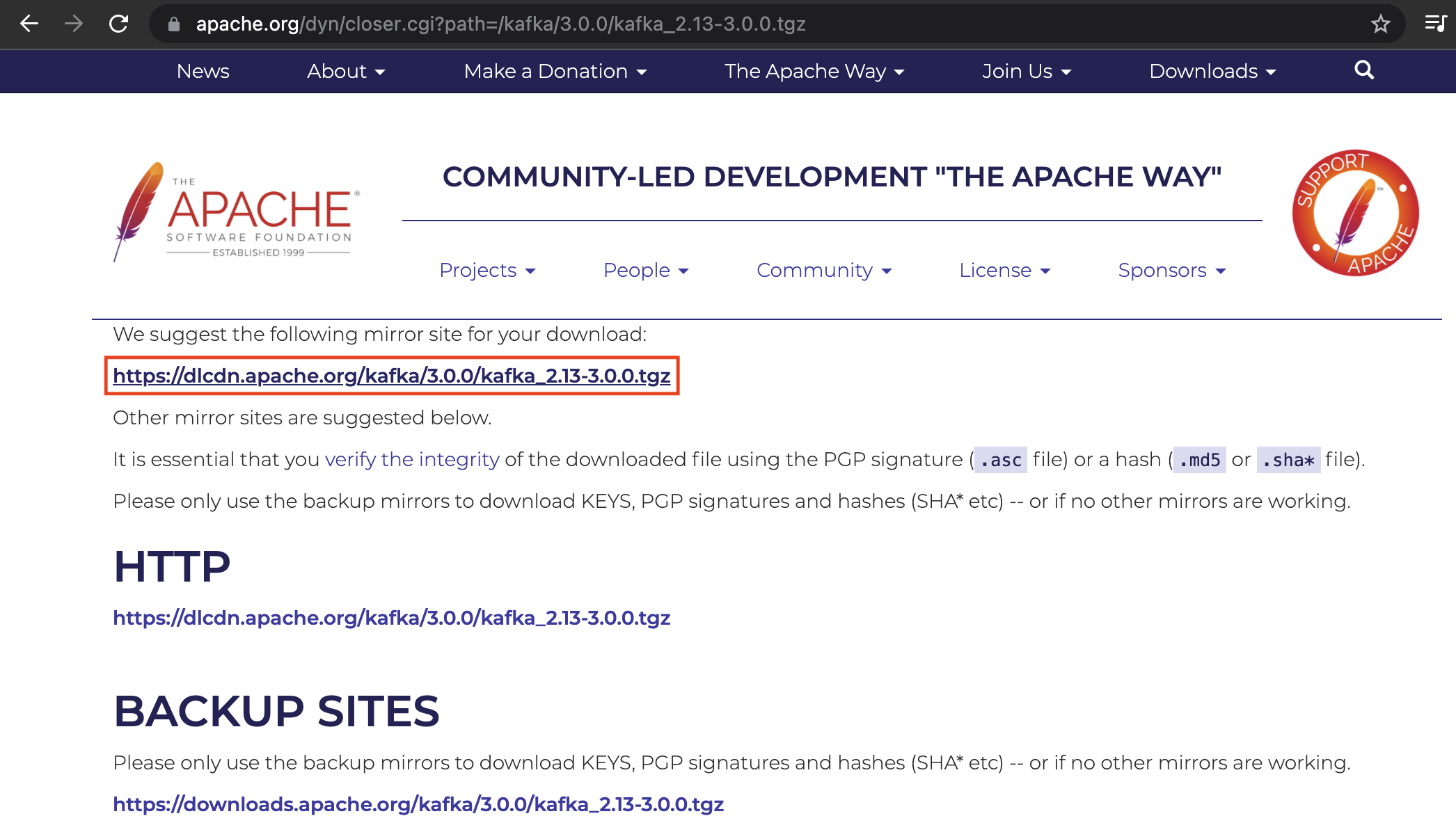1456x839 pixels.
Task: Expand the About dropdown menu
Action: pos(346,71)
